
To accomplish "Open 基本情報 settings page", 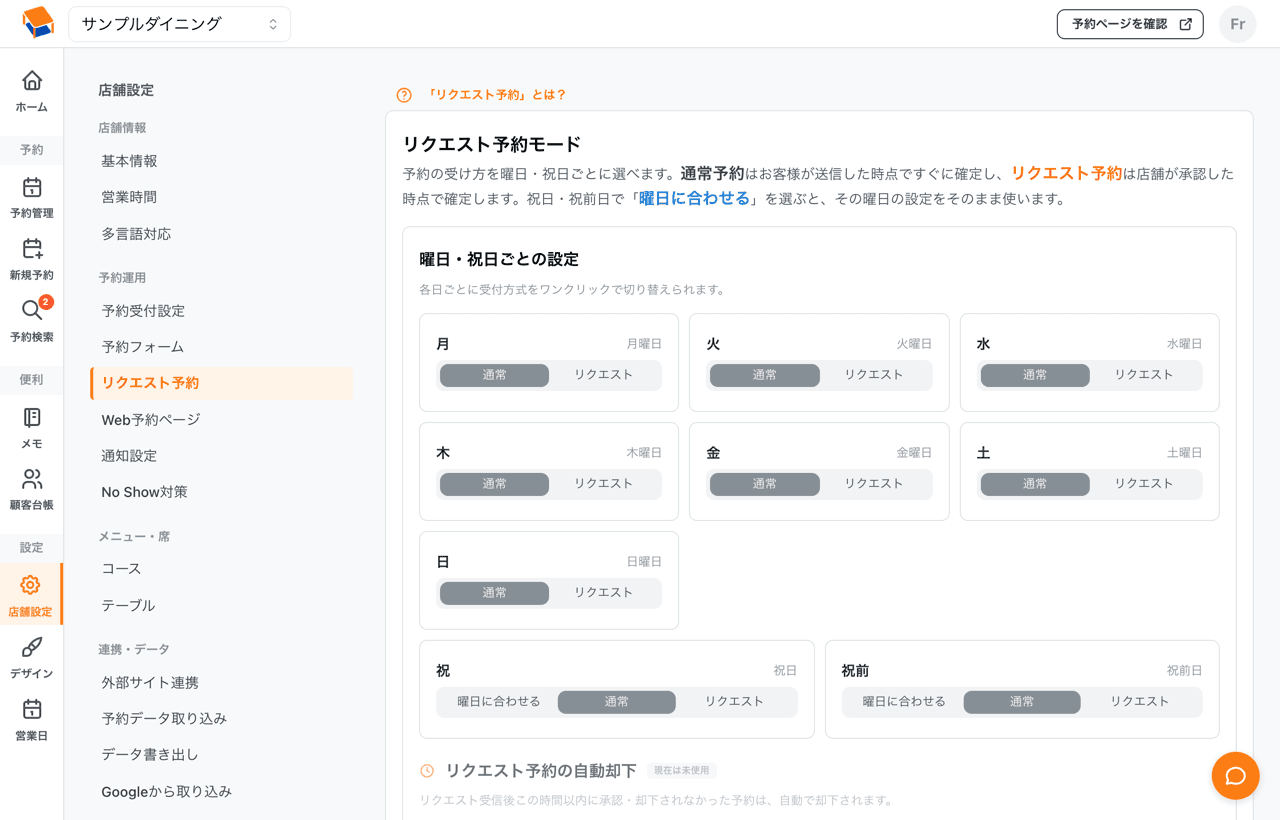I will tap(222, 161).
